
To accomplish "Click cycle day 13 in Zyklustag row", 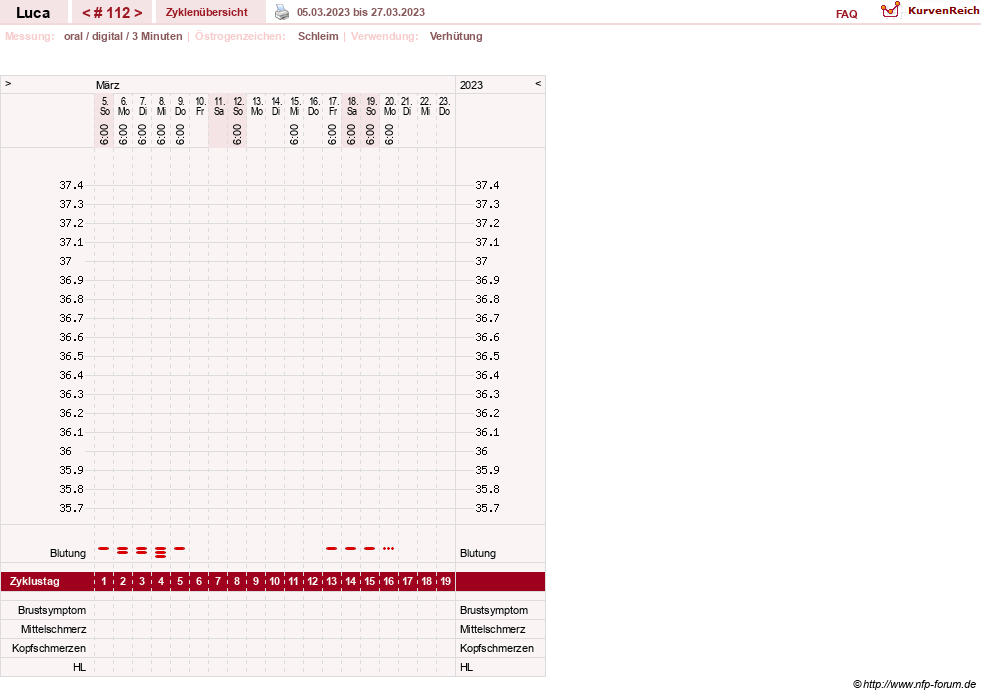I will click(x=332, y=581).
